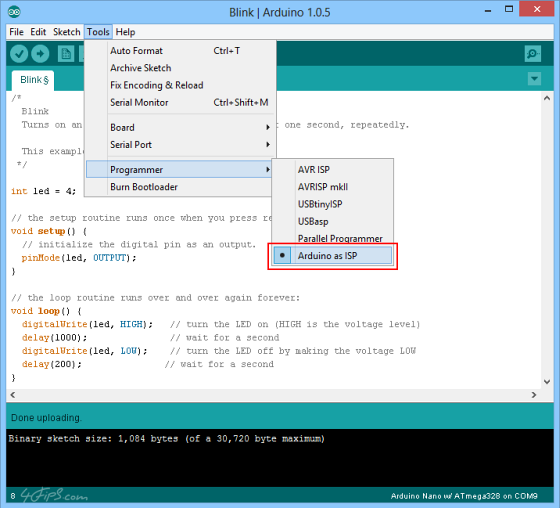Open the Help menu

(125, 32)
